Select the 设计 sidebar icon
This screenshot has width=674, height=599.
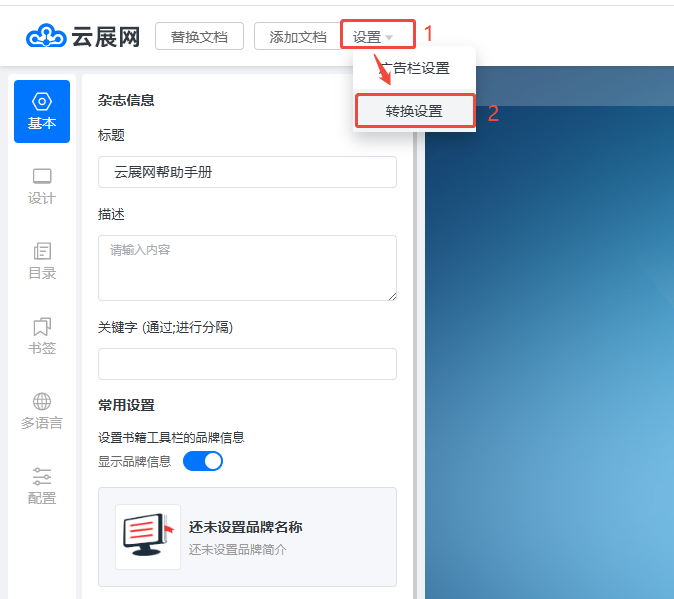pyautogui.click(x=42, y=177)
